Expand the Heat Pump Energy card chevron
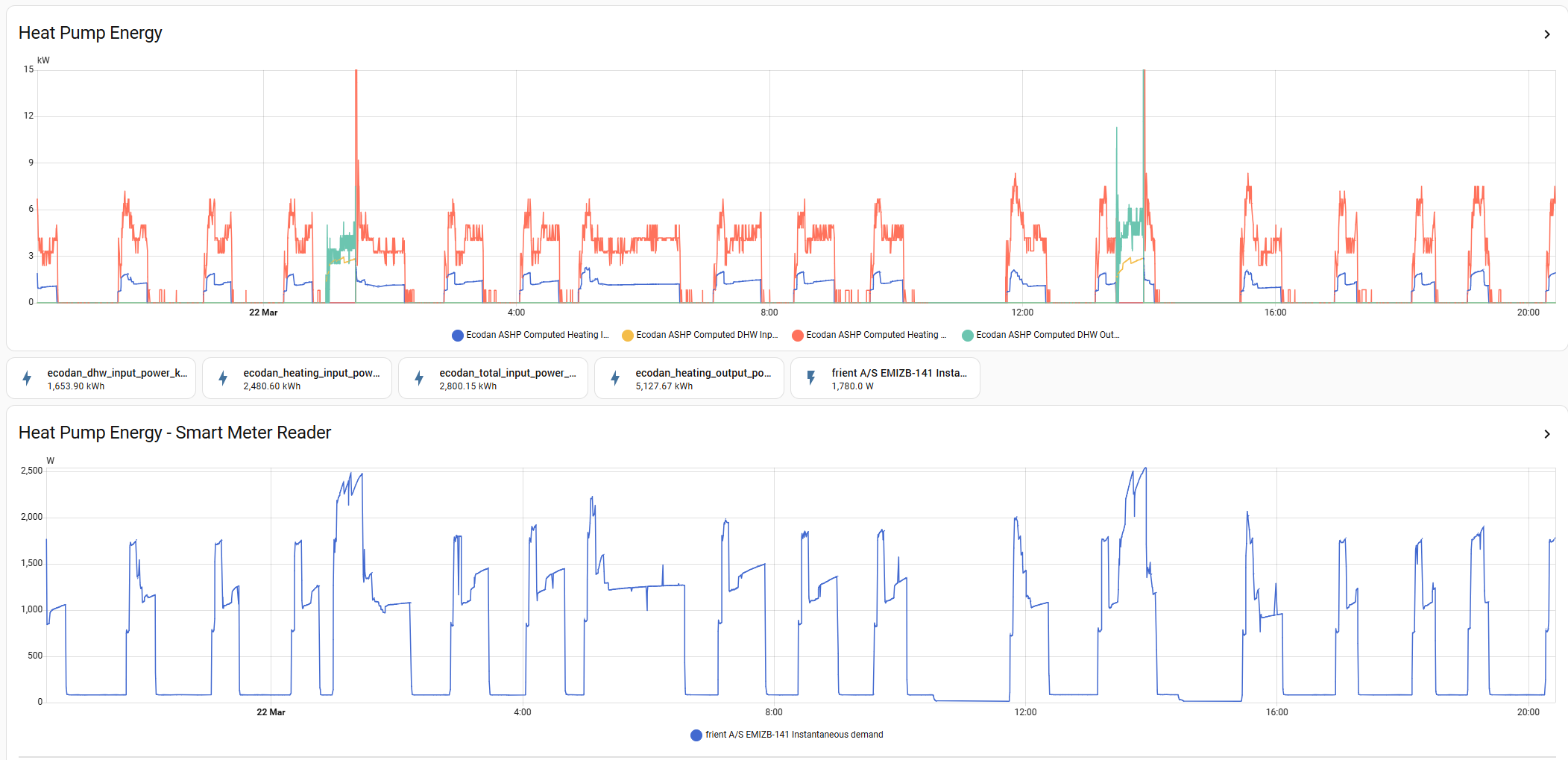The image size is (1568, 760). [x=1547, y=34]
